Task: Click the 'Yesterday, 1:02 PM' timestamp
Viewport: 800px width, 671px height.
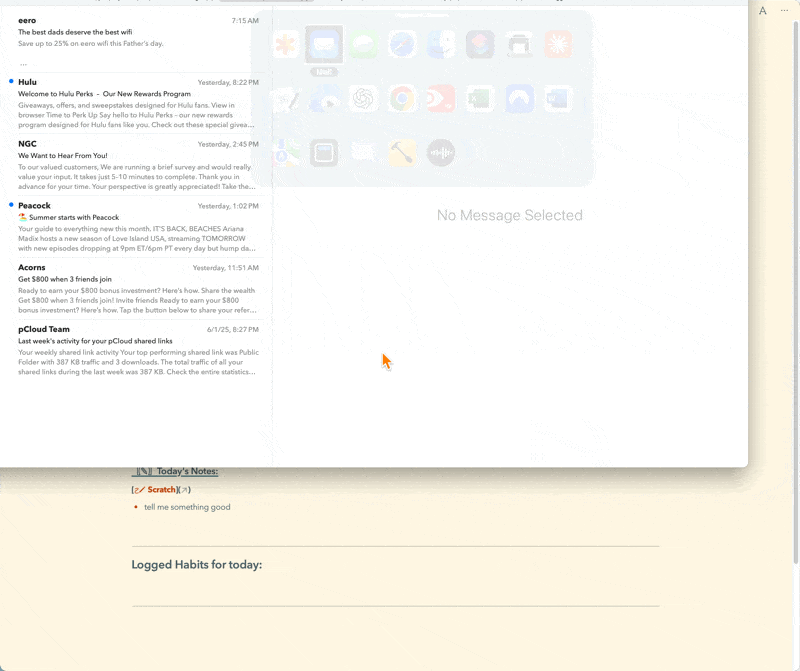Action: pos(228,206)
